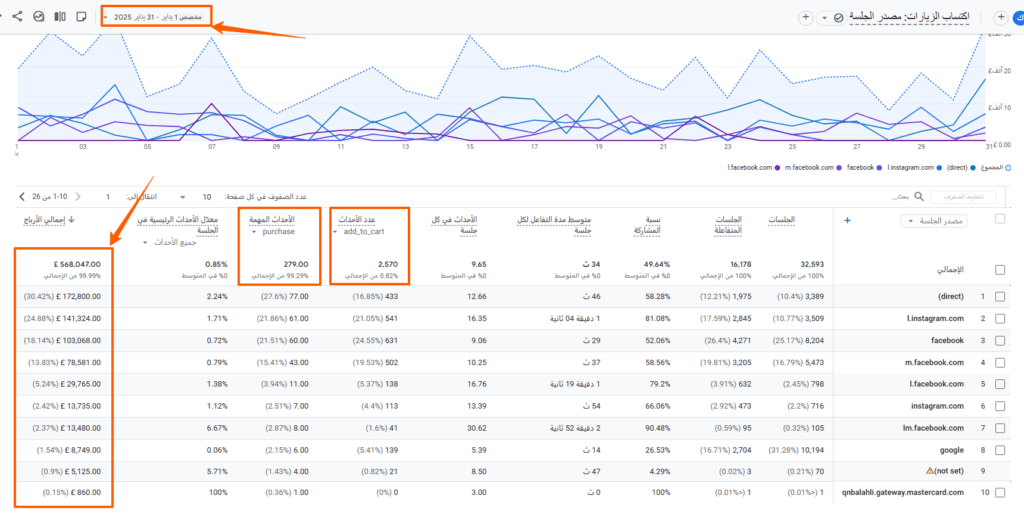Click the الأحداث المهمة column header
Image resolution: width=1024 pixels, height=514 pixels.
[273, 220]
